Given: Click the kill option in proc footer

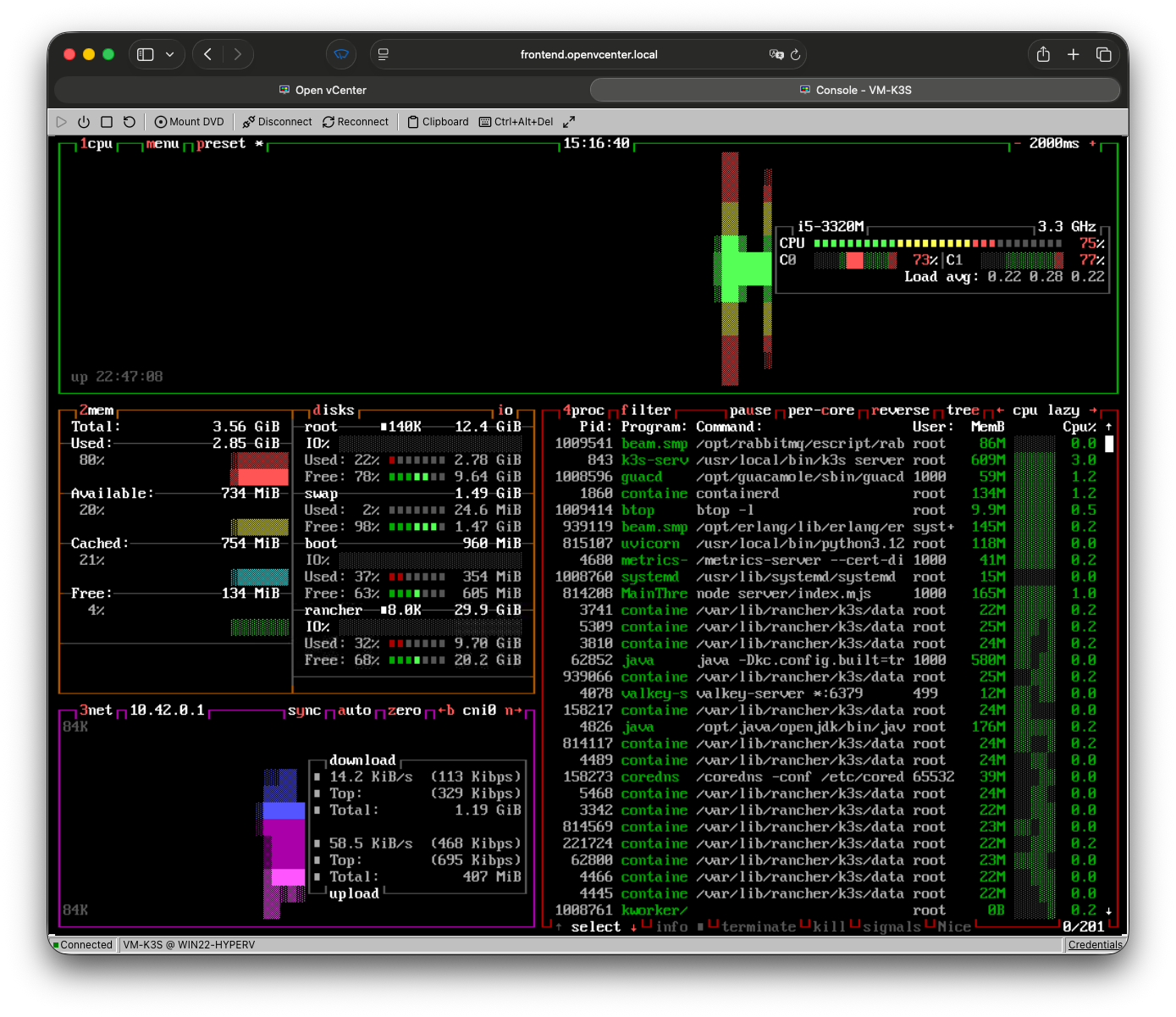Looking at the screenshot, I should [x=829, y=927].
